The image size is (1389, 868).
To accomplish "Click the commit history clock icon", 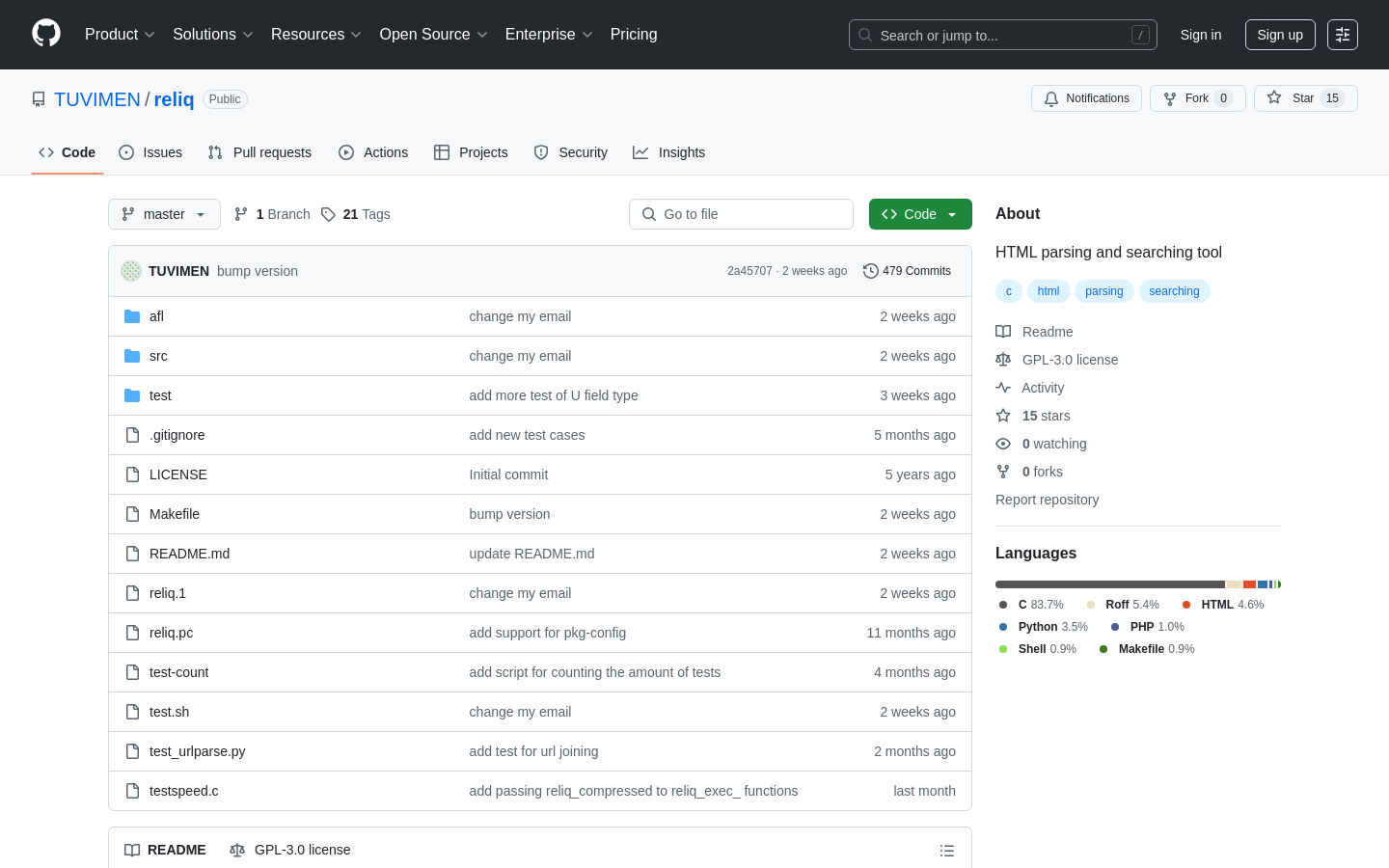I will coord(871,271).
